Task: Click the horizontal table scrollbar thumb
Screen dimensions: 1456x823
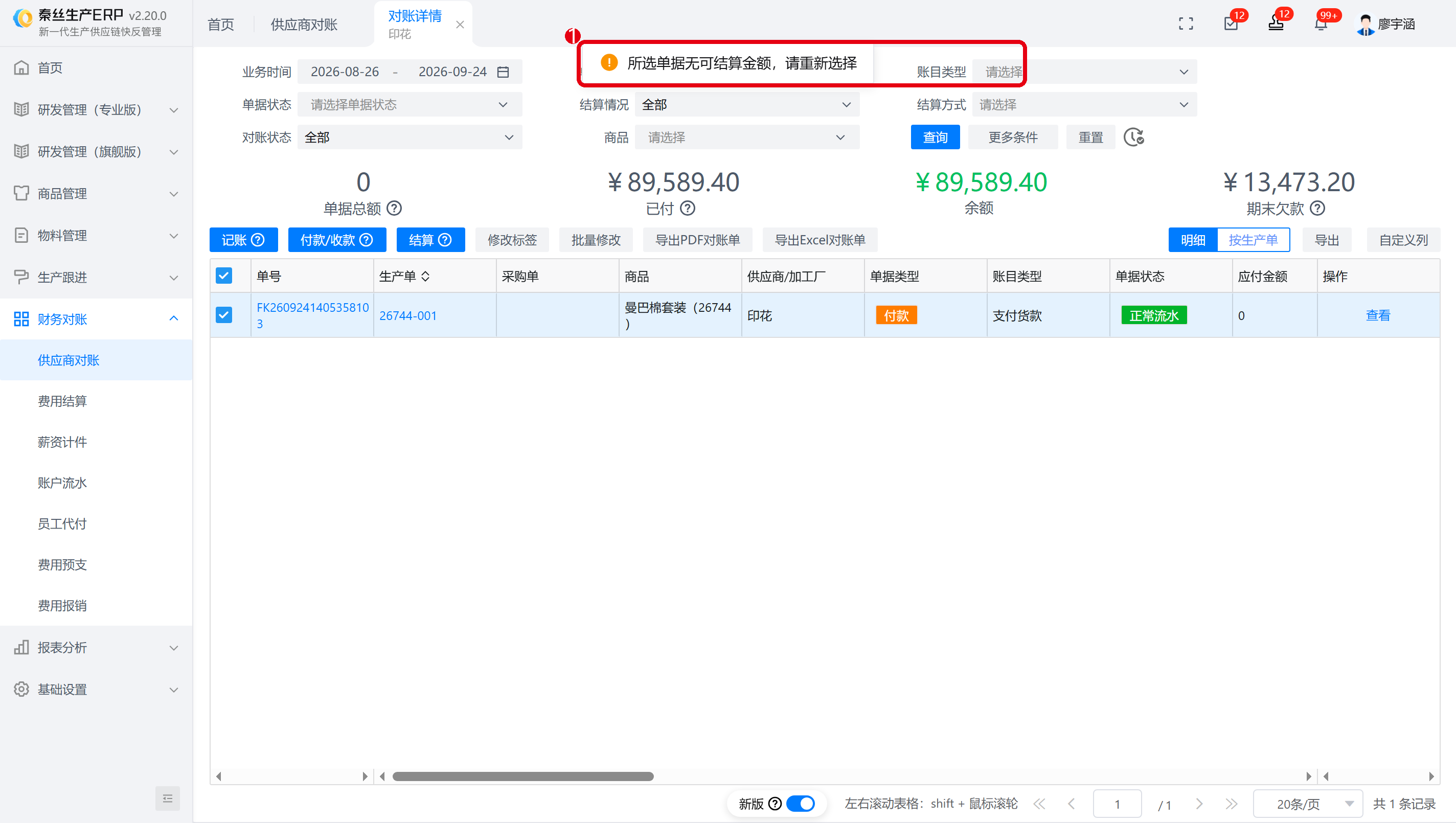Action: coord(523,775)
